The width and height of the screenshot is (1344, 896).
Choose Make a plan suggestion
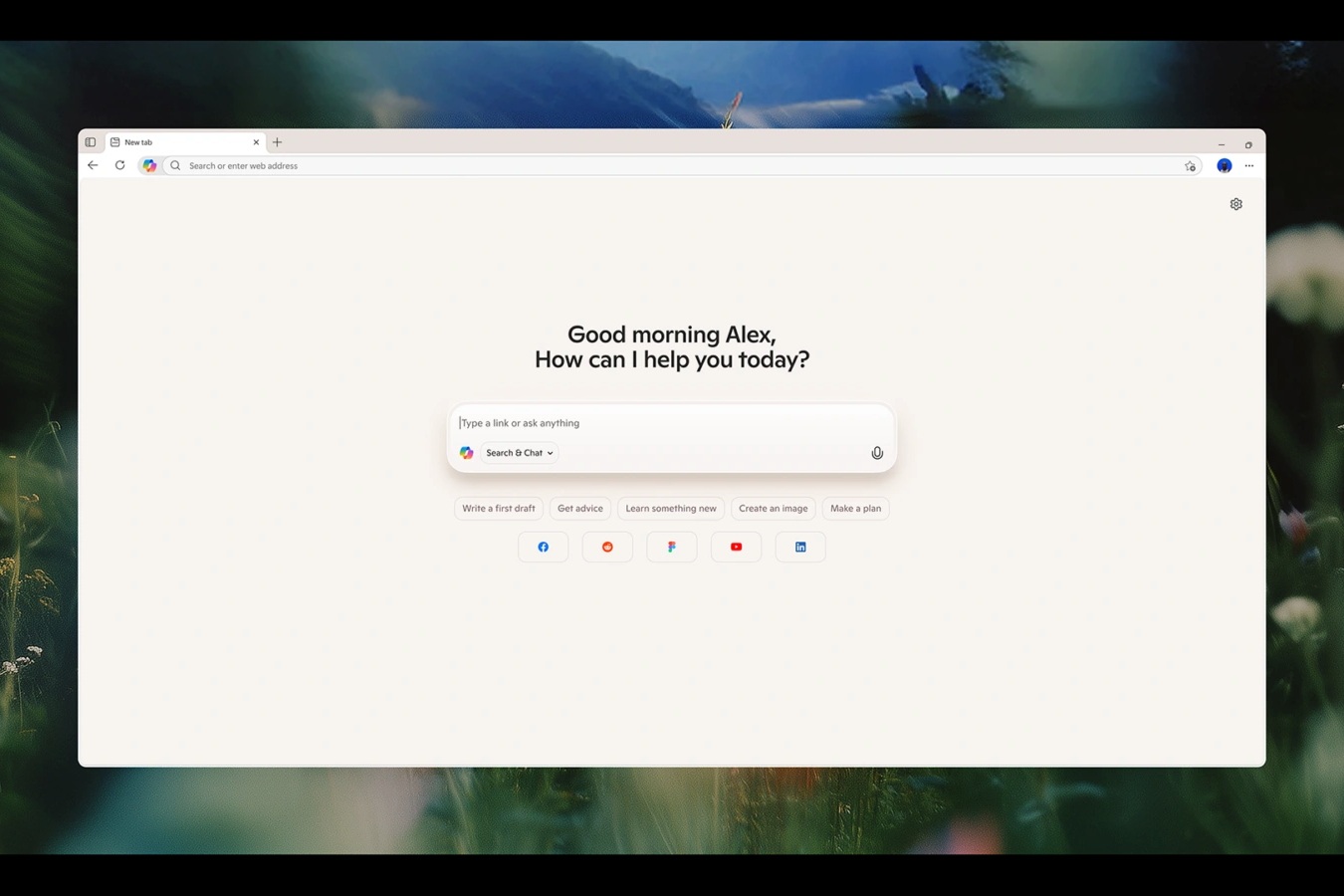coord(856,509)
